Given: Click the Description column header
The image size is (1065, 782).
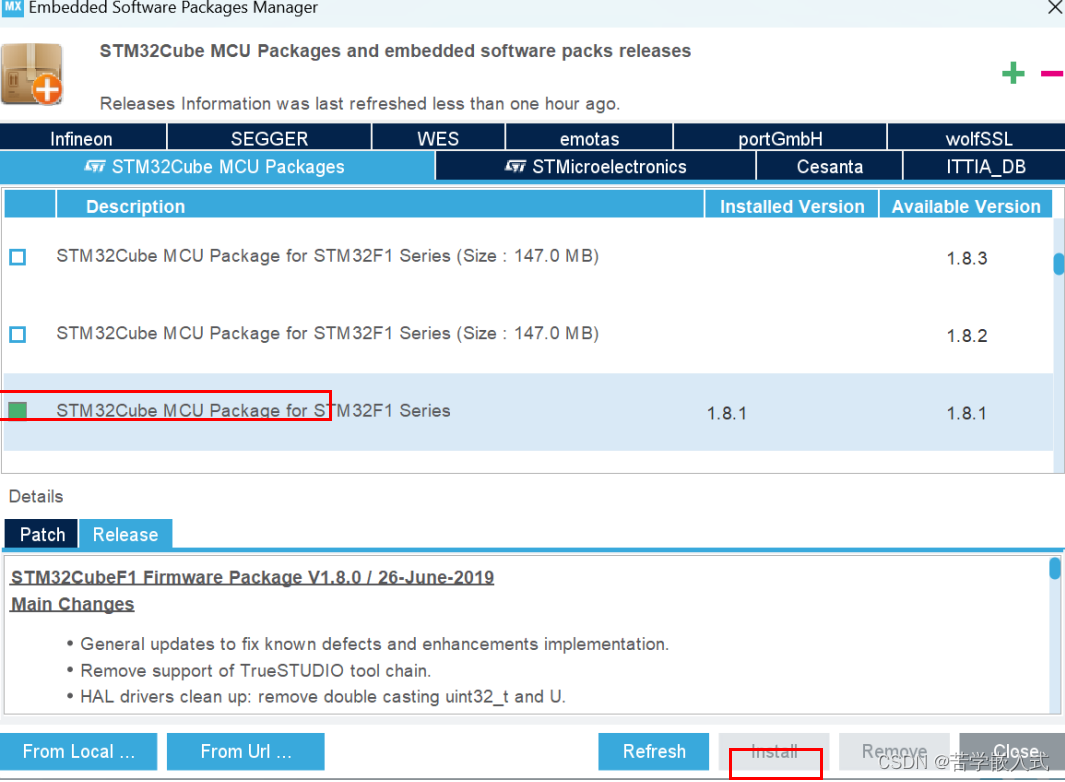Looking at the screenshot, I should [x=380, y=206].
